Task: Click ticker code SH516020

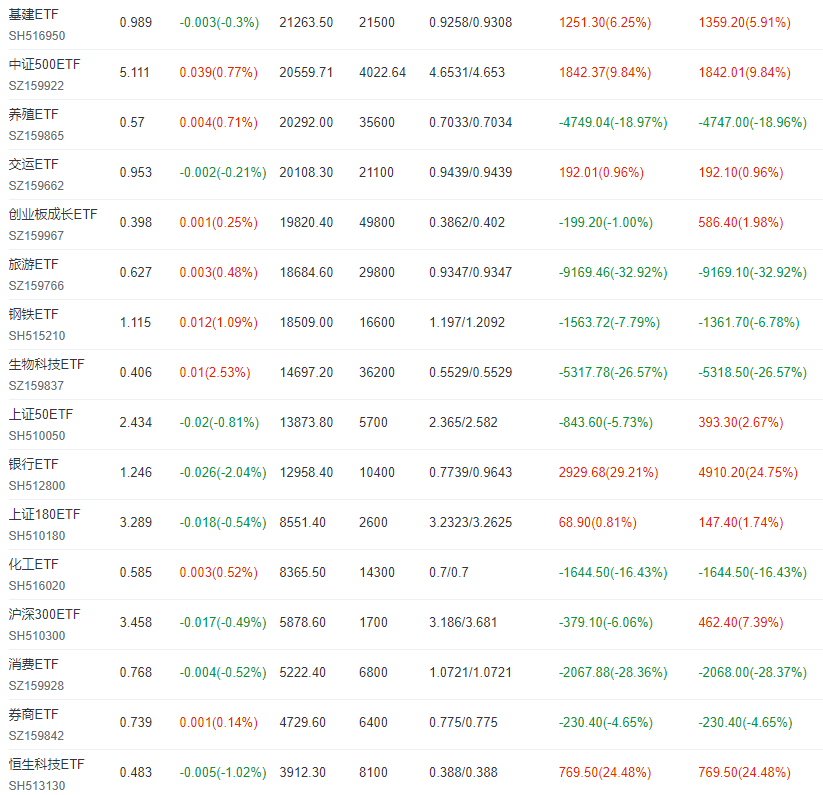Action: (37, 585)
